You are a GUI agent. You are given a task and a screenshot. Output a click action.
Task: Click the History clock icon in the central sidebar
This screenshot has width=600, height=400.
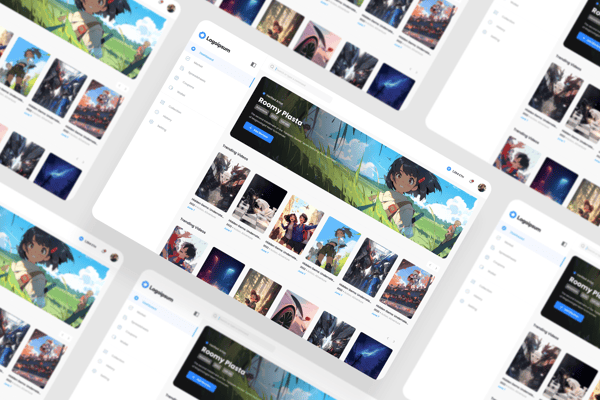click(x=157, y=112)
